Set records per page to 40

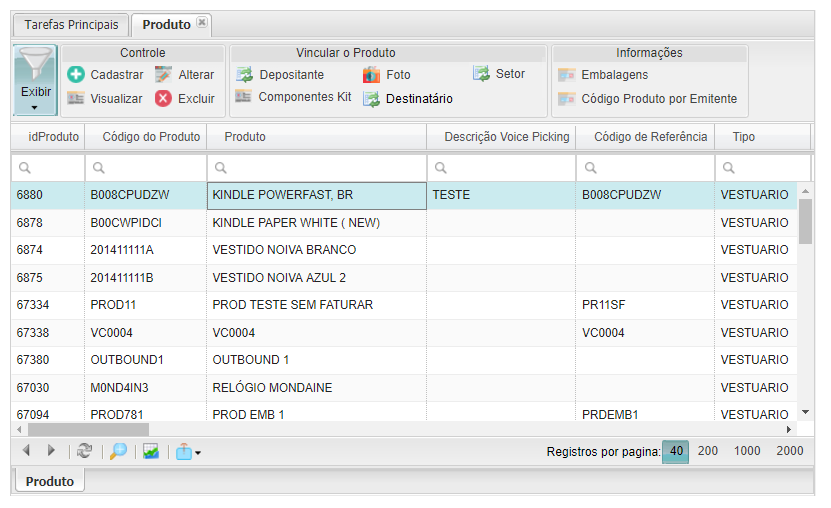(x=676, y=451)
